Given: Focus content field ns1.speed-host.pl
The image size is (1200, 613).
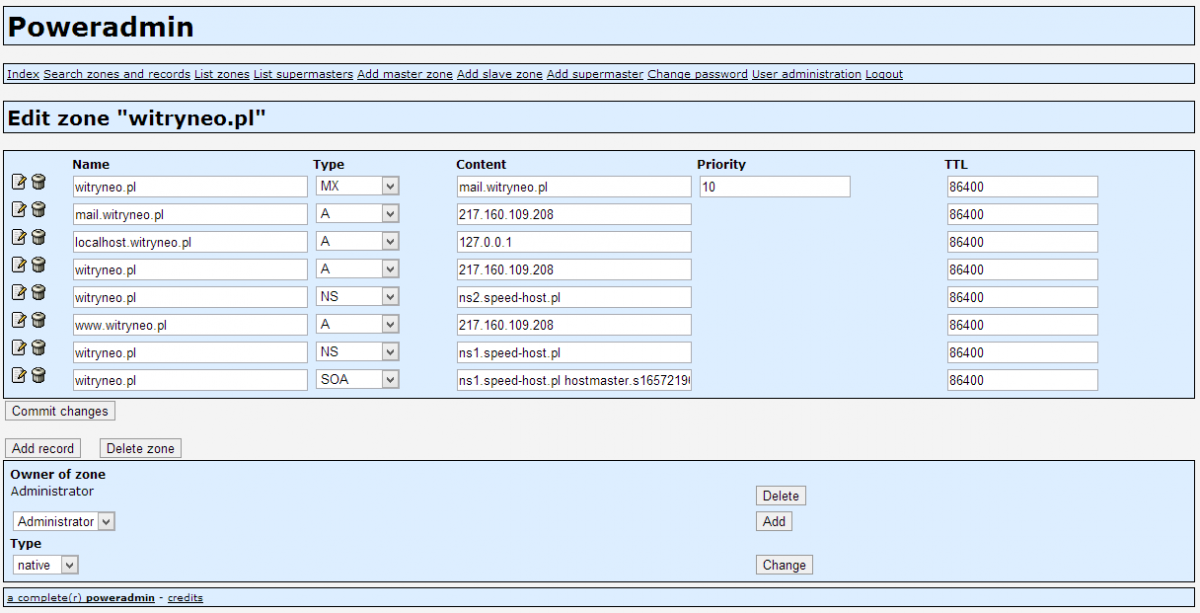Looking at the screenshot, I should click(x=574, y=352).
